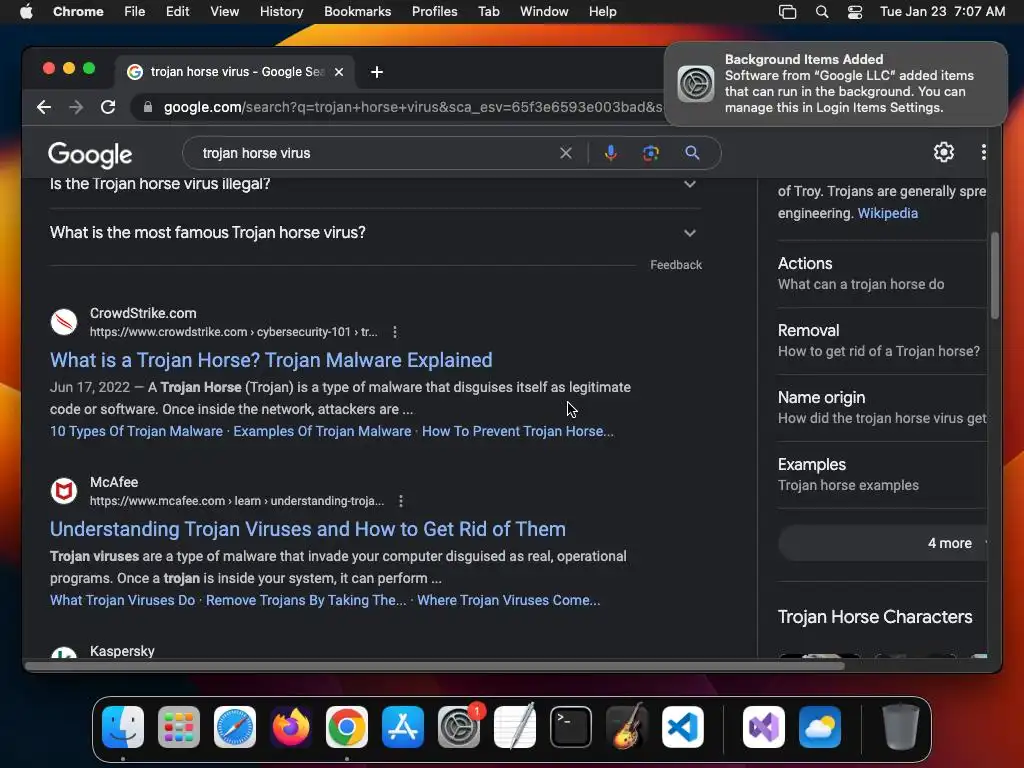This screenshot has width=1024, height=768.
Task: Open the Bookmarks menu
Action: (357, 12)
